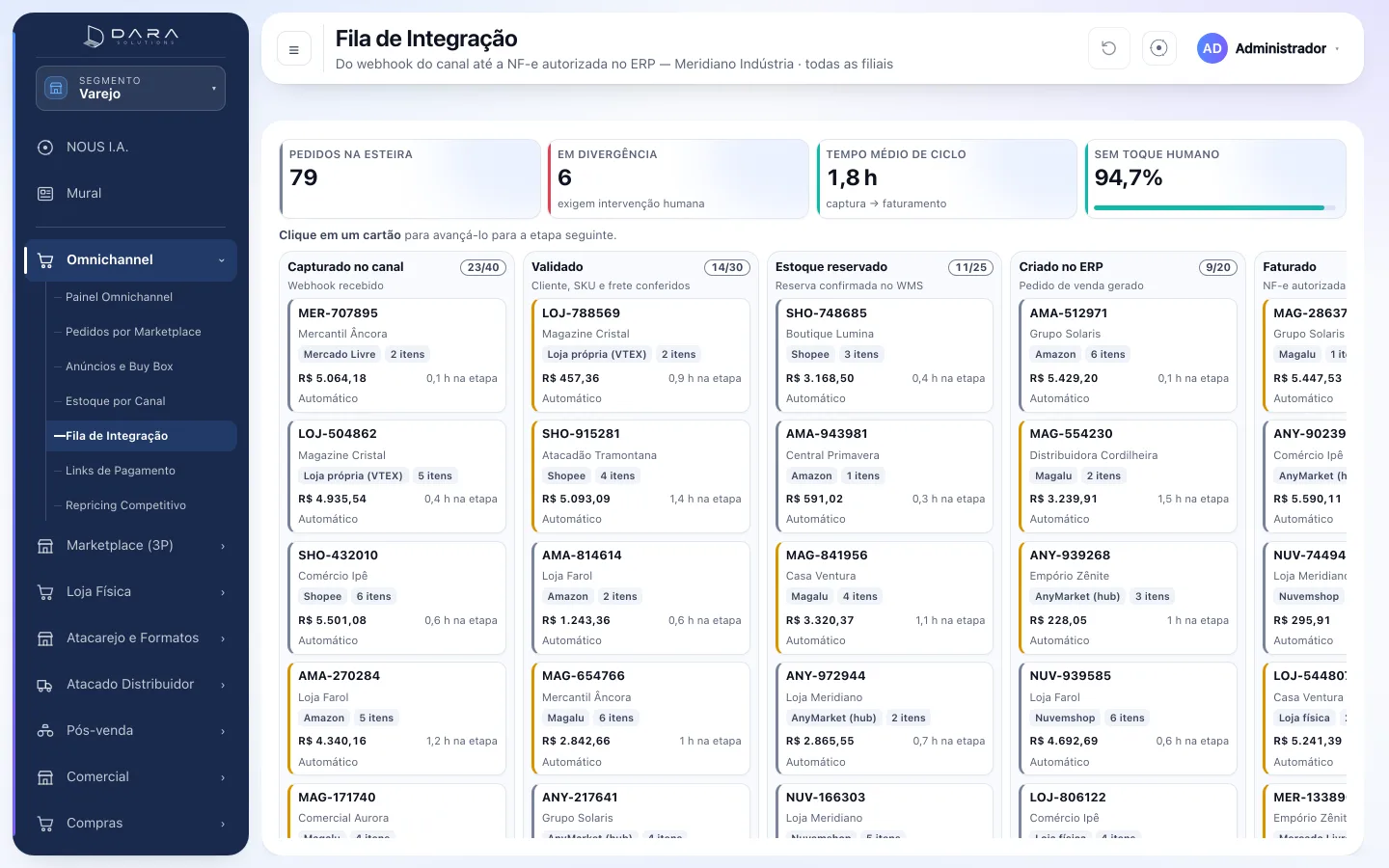Screen dimensions: 1389x868
Task: Open the Administrador user menu arrow
Action: (x=1337, y=48)
